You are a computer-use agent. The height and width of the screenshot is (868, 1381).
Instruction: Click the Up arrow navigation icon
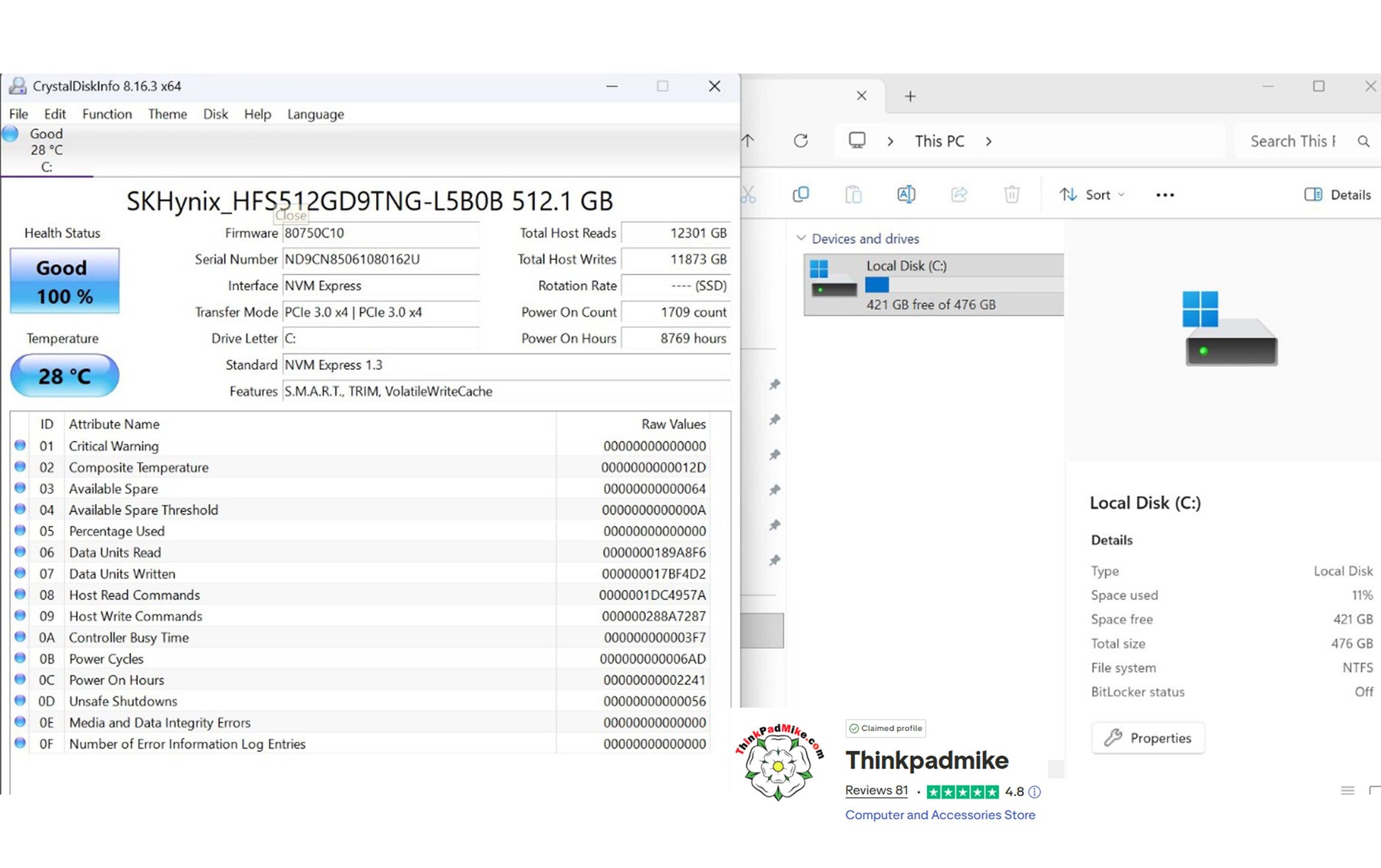pos(748,141)
